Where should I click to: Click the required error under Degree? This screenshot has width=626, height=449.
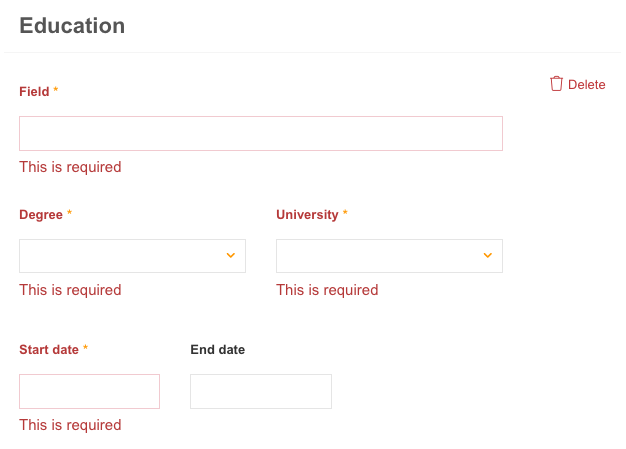point(70,290)
